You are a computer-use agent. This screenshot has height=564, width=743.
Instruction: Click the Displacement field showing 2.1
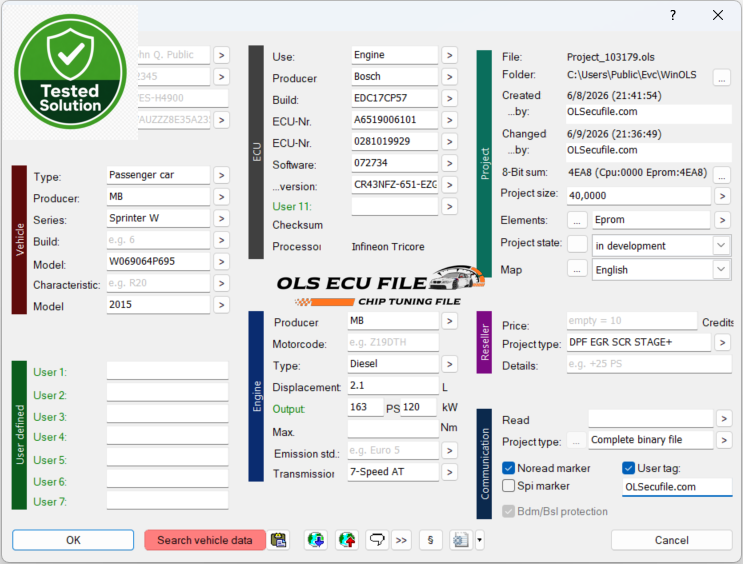393,386
